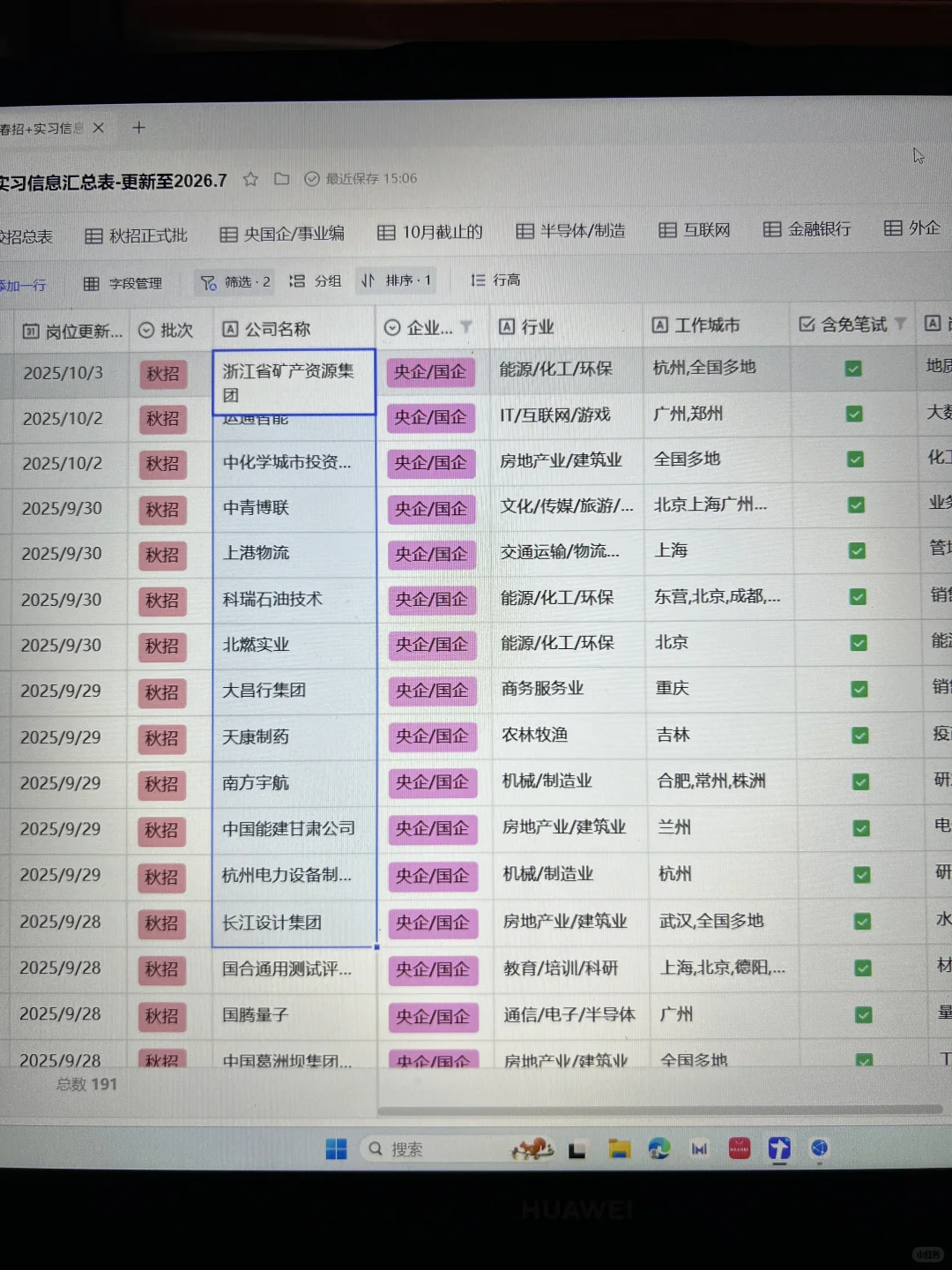Click the checkbox-type icon in 含免笔试 header
The height and width of the screenshot is (1270, 952).
click(x=807, y=324)
